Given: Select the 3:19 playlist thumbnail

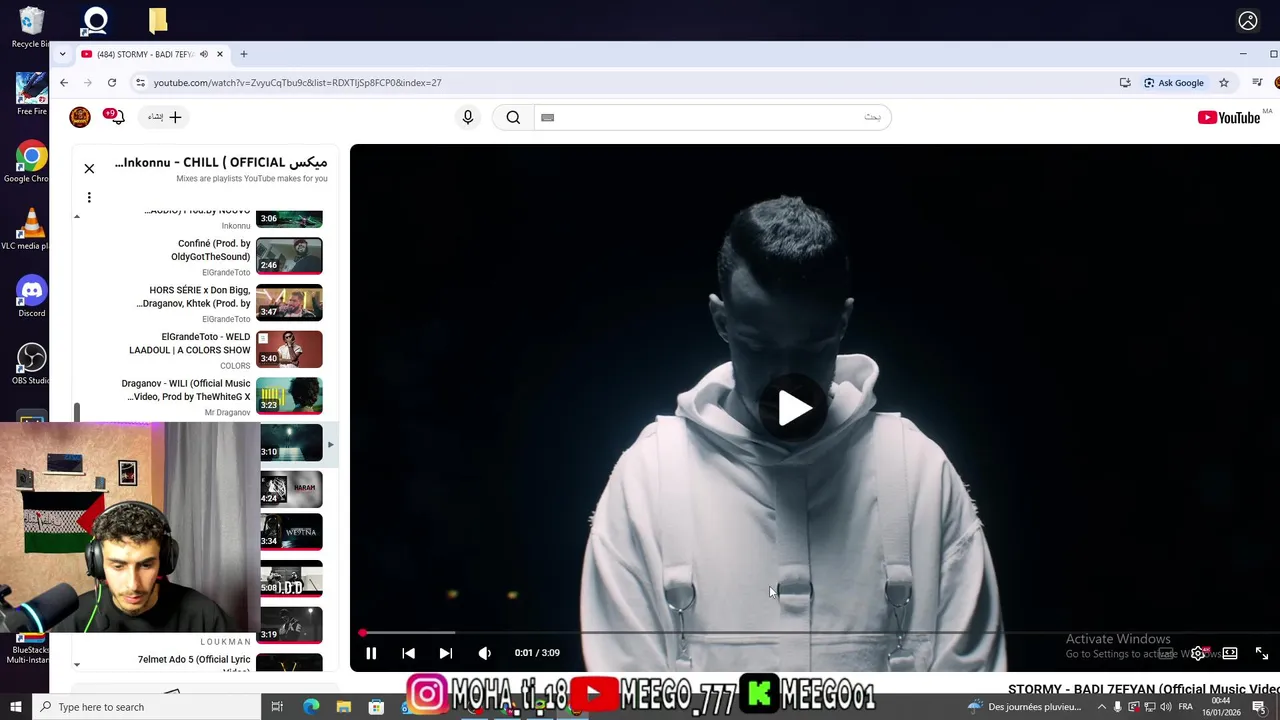Looking at the screenshot, I should 291,625.
